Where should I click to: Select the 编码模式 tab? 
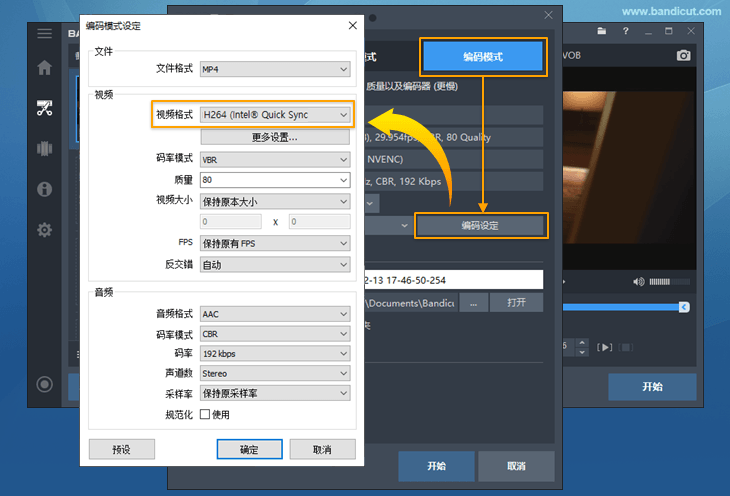(x=483, y=57)
